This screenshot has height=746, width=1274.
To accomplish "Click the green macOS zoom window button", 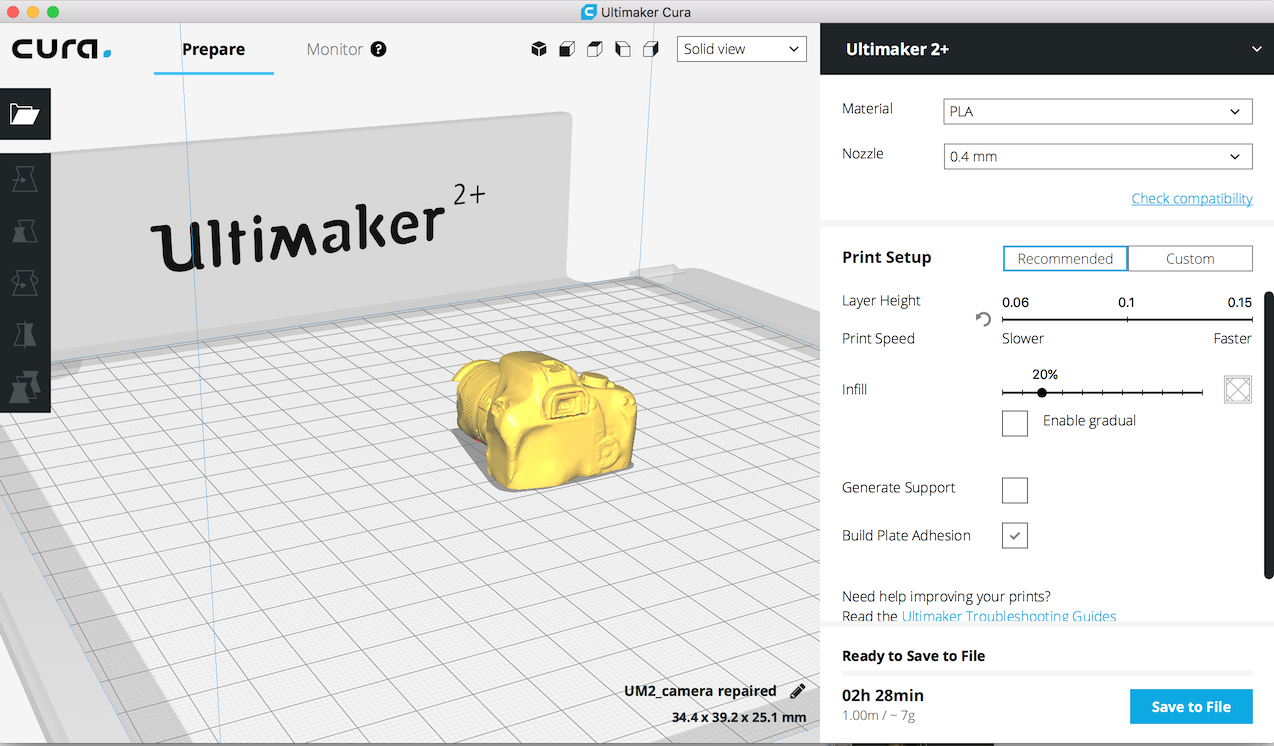I will coord(53,12).
